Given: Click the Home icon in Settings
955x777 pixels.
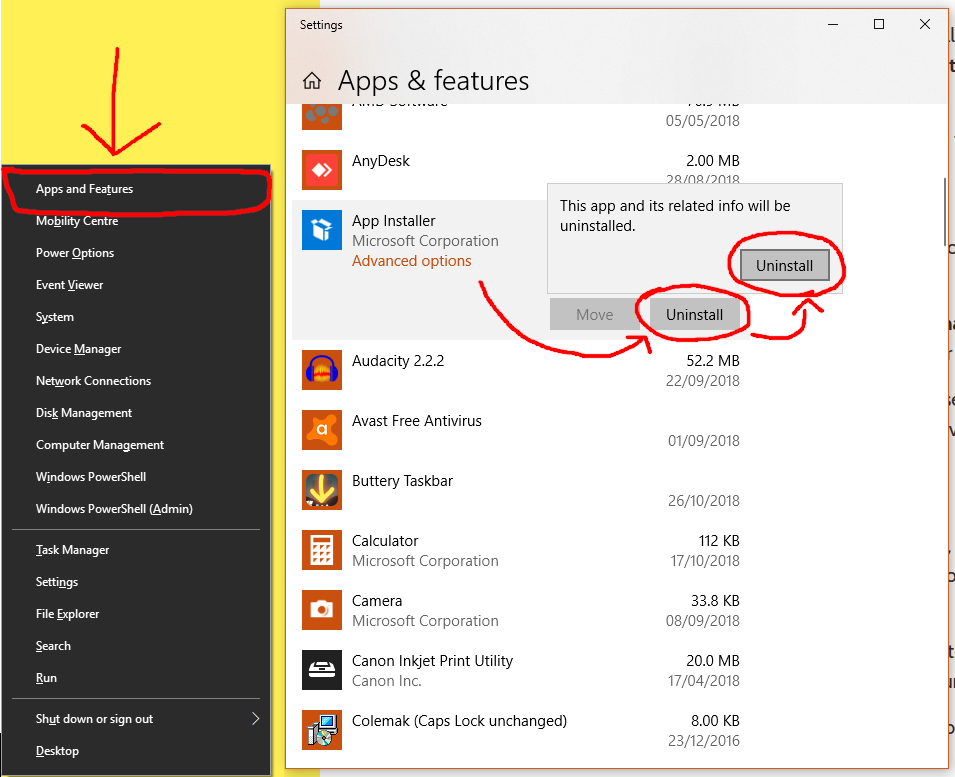Looking at the screenshot, I should click(x=312, y=80).
